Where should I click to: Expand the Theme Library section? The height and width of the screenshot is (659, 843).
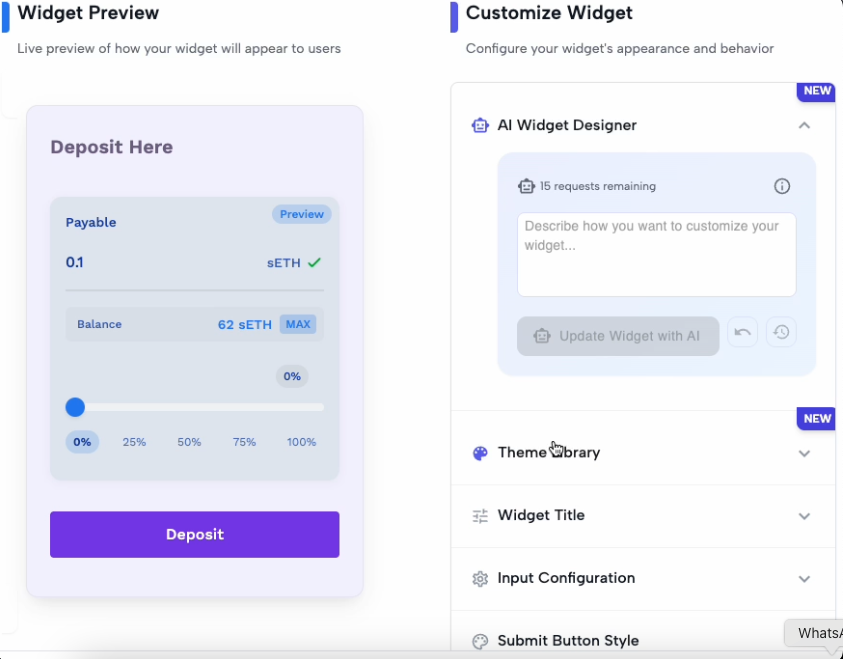click(x=804, y=453)
